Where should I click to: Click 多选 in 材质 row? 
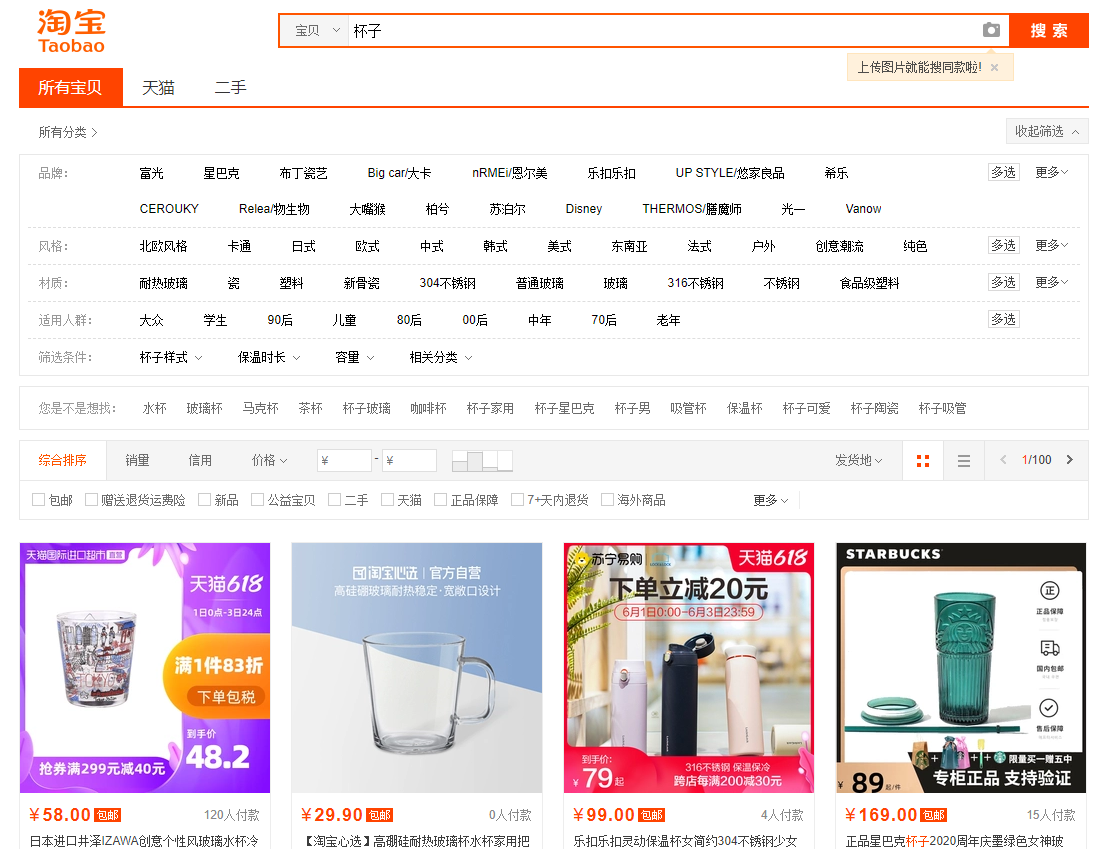[x=1003, y=282]
